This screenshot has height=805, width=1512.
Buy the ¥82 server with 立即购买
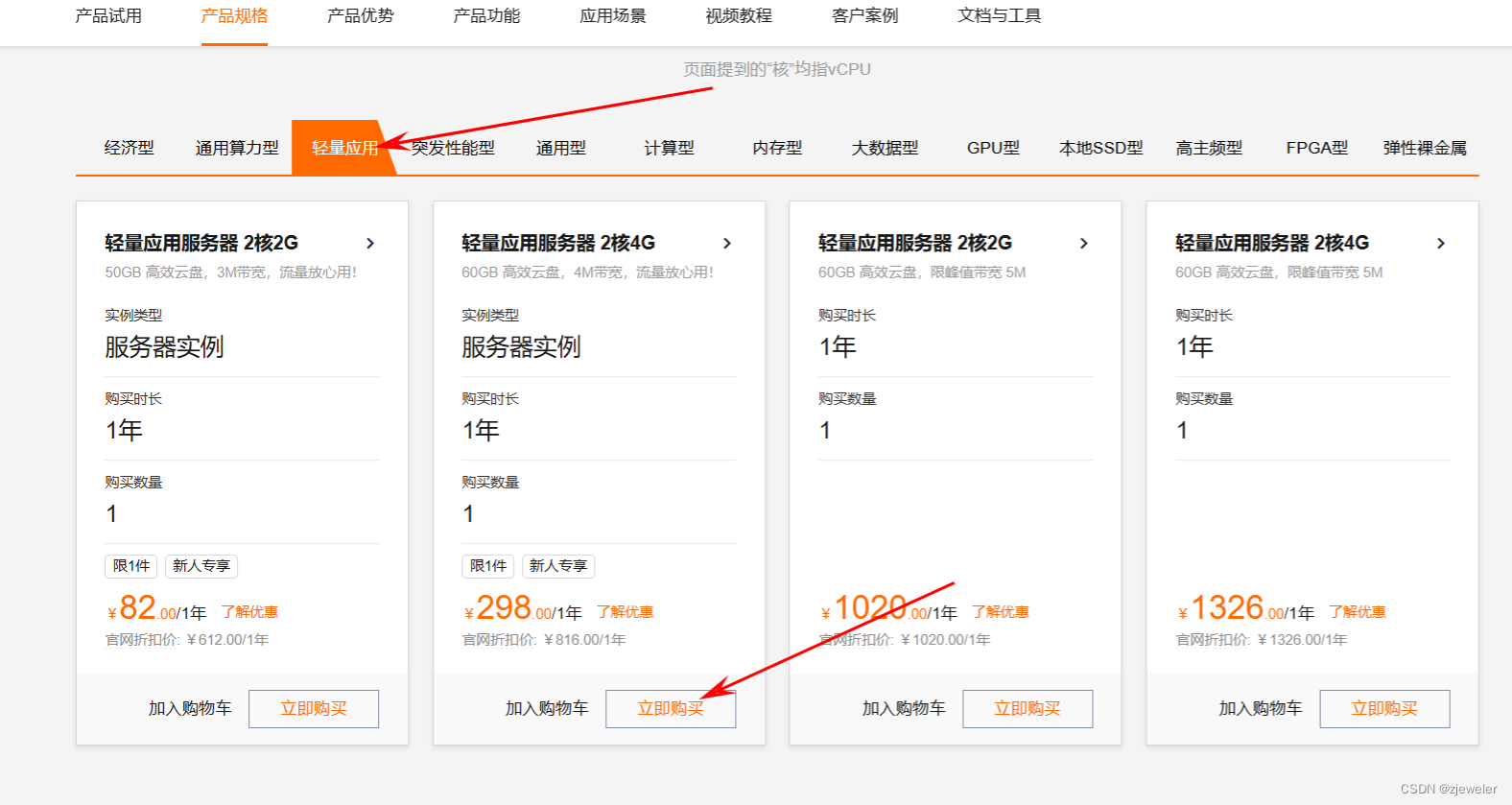314,709
